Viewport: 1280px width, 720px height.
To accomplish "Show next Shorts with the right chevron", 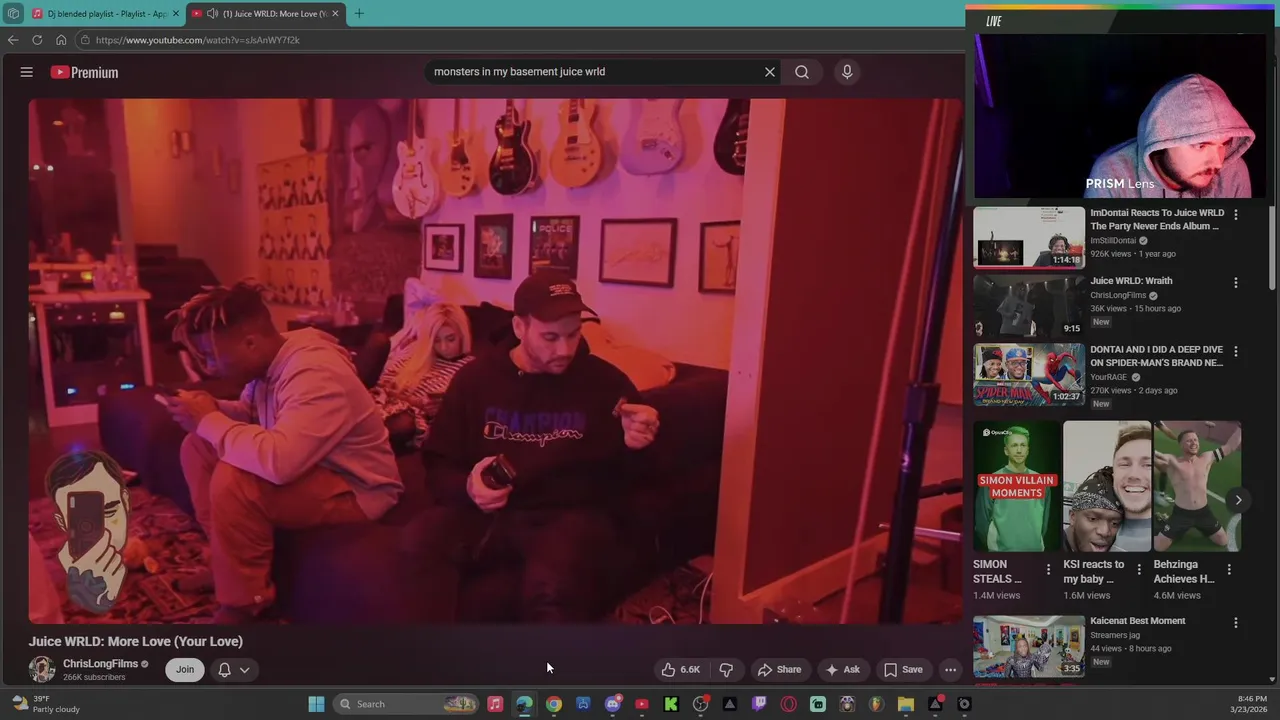I will tap(1238, 500).
